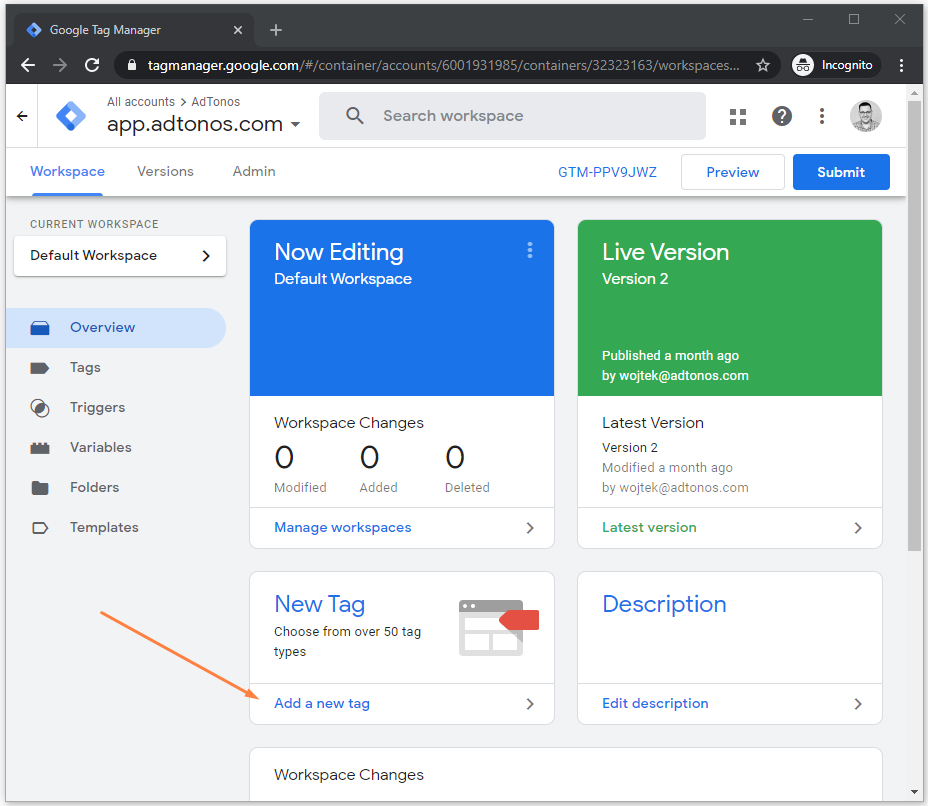Viewport: 928px width, 806px height.
Task: Open the Now Editing card three-dot menu
Action: point(530,250)
